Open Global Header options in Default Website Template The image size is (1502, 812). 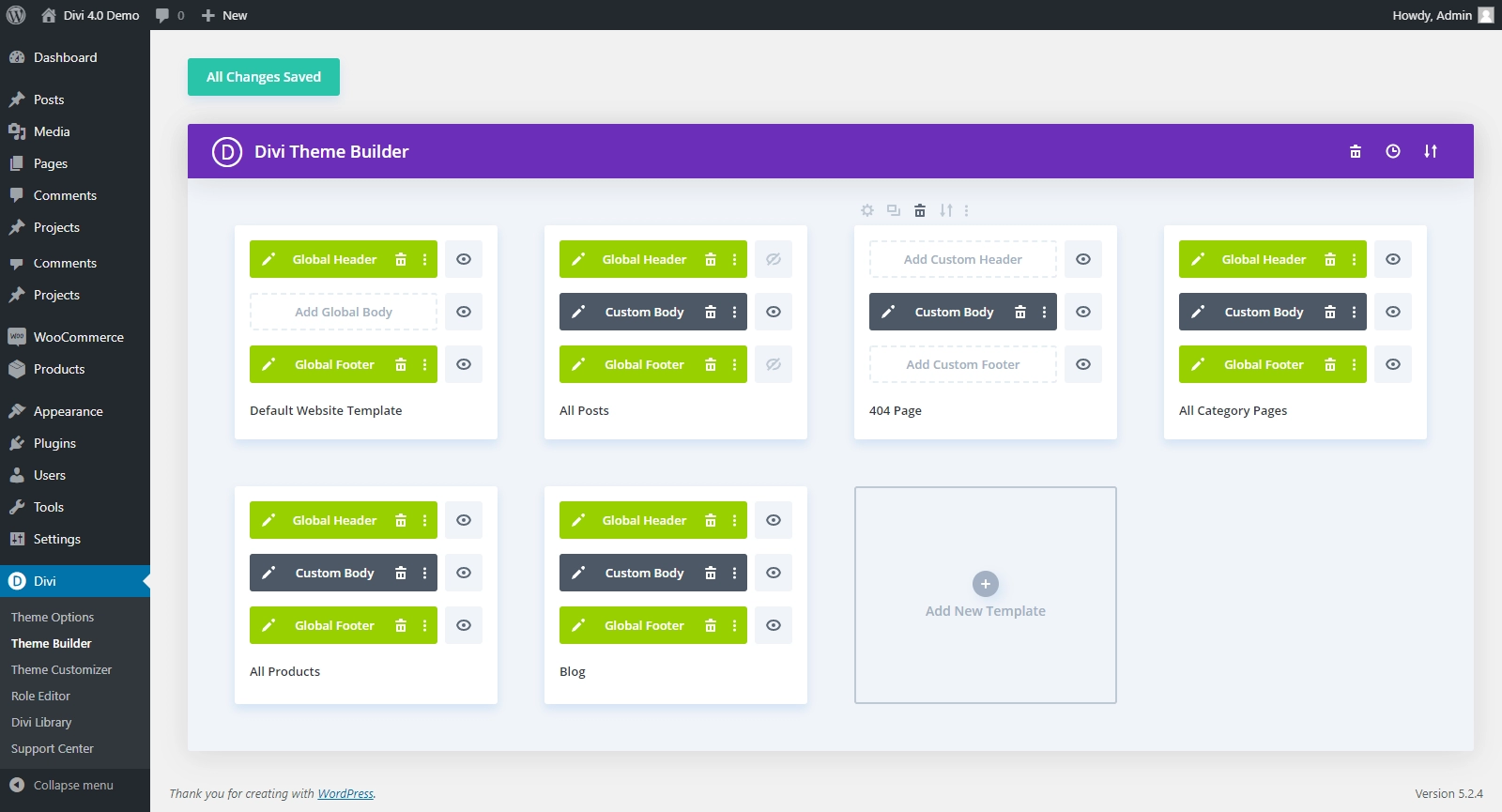tap(424, 259)
